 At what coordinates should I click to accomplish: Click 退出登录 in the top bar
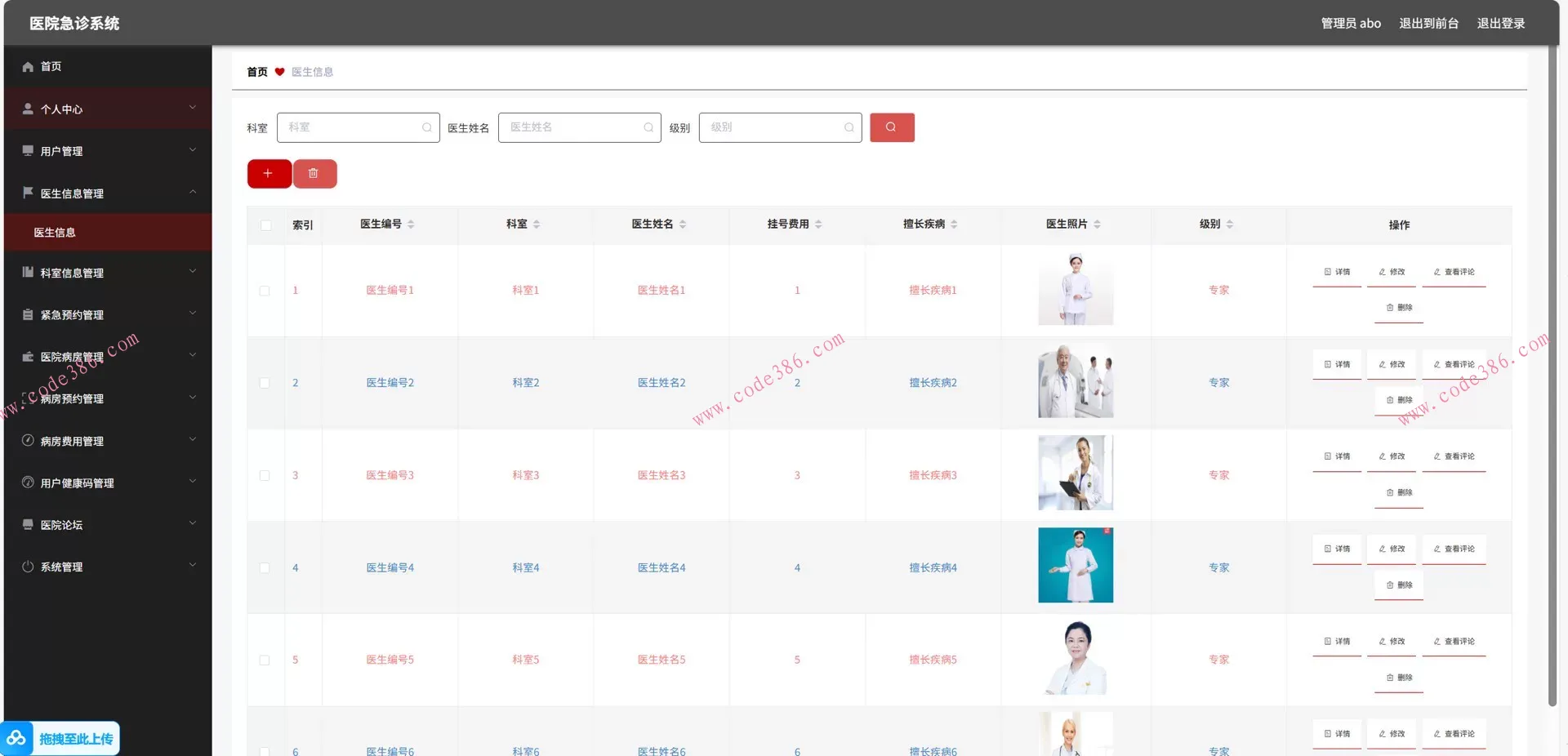click(1500, 24)
